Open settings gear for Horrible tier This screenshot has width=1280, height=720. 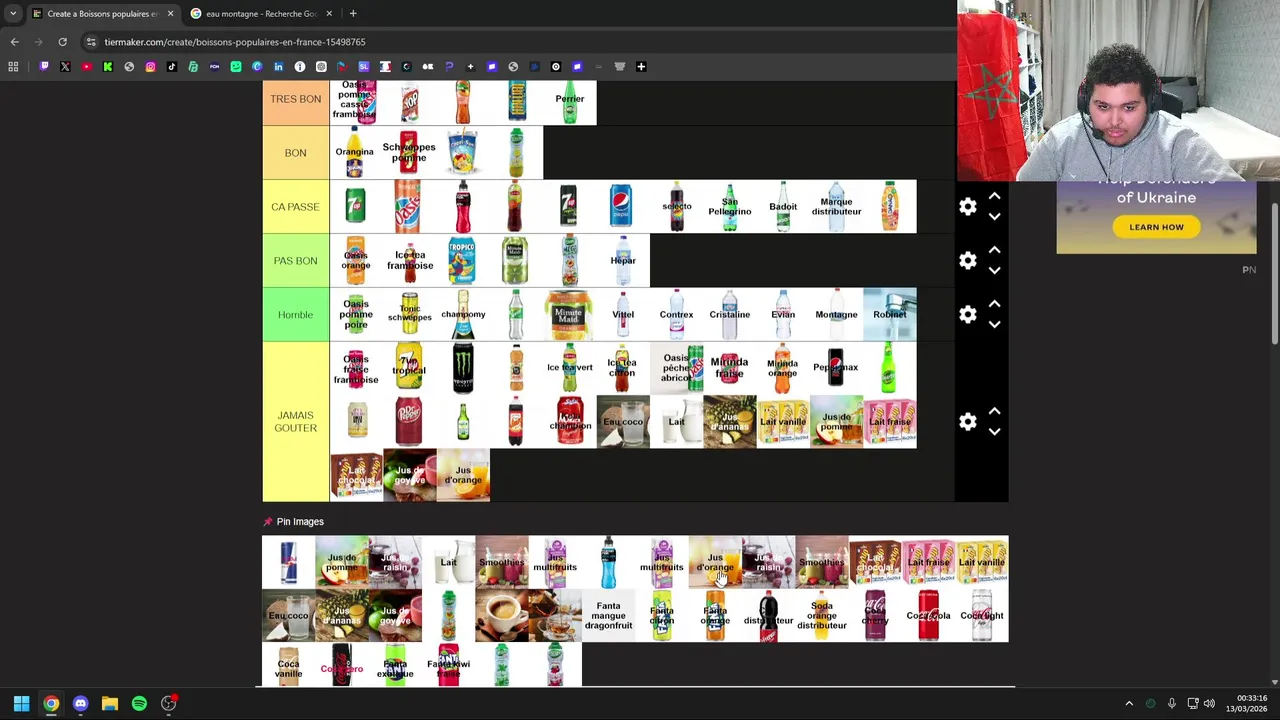tap(968, 315)
